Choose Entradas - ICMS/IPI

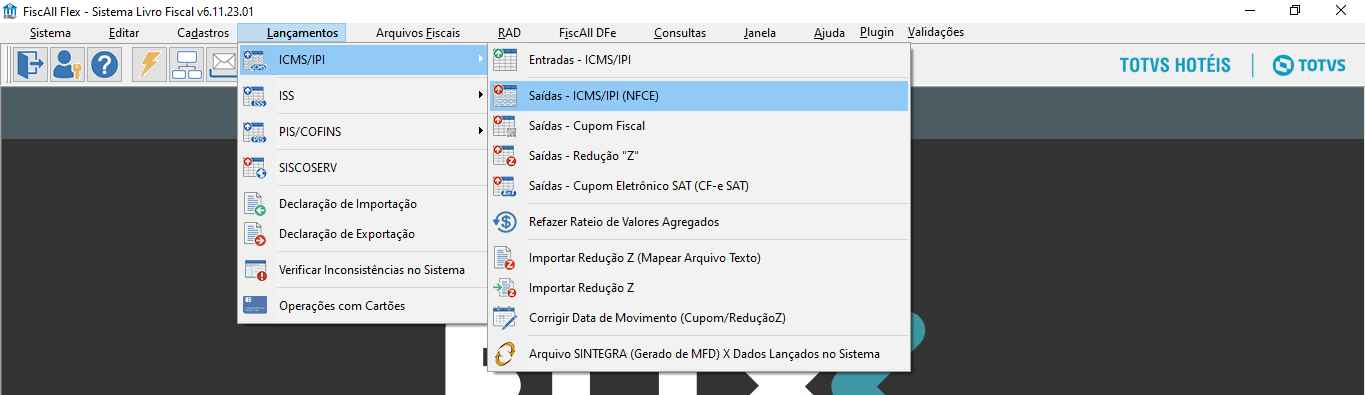pos(699,60)
